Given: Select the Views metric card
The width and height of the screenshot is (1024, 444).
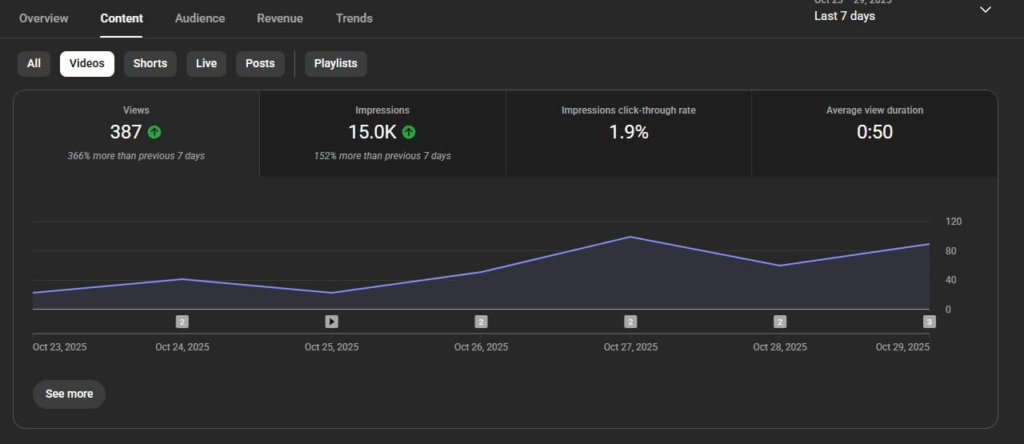Looking at the screenshot, I should [x=136, y=133].
